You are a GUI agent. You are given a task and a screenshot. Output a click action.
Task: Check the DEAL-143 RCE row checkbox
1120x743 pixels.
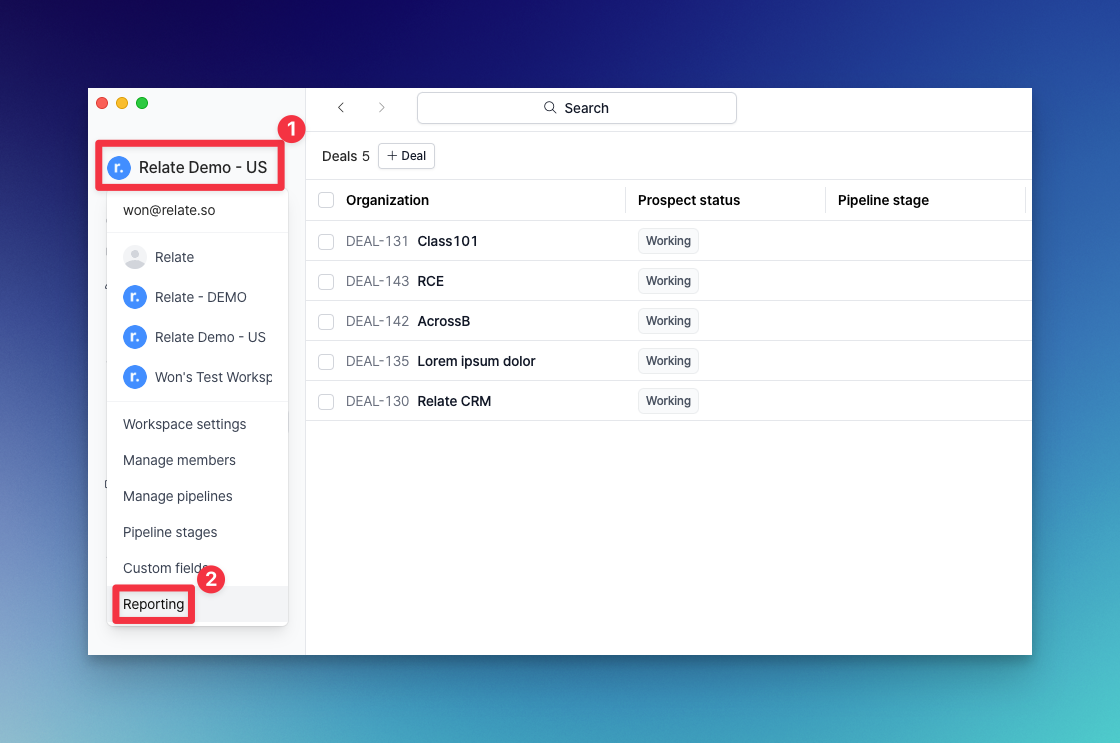pyautogui.click(x=326, y=281)
